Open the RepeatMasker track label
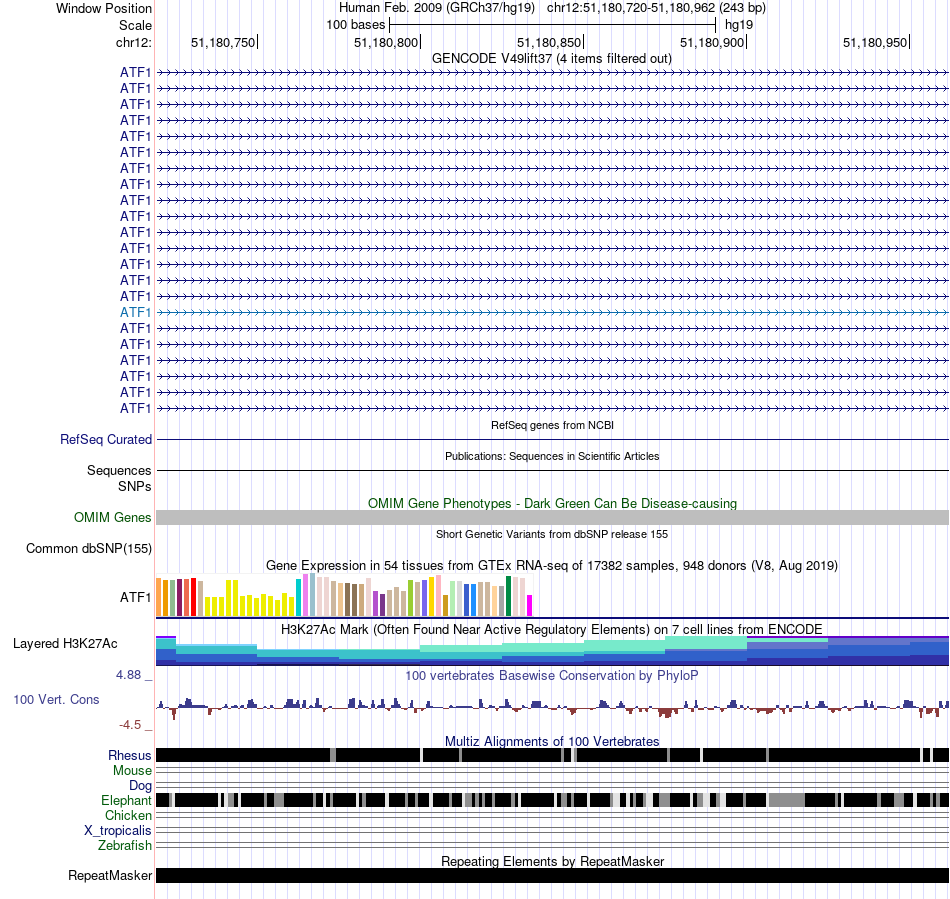Viewport: 950px width, 899px height. click(110, 875)
